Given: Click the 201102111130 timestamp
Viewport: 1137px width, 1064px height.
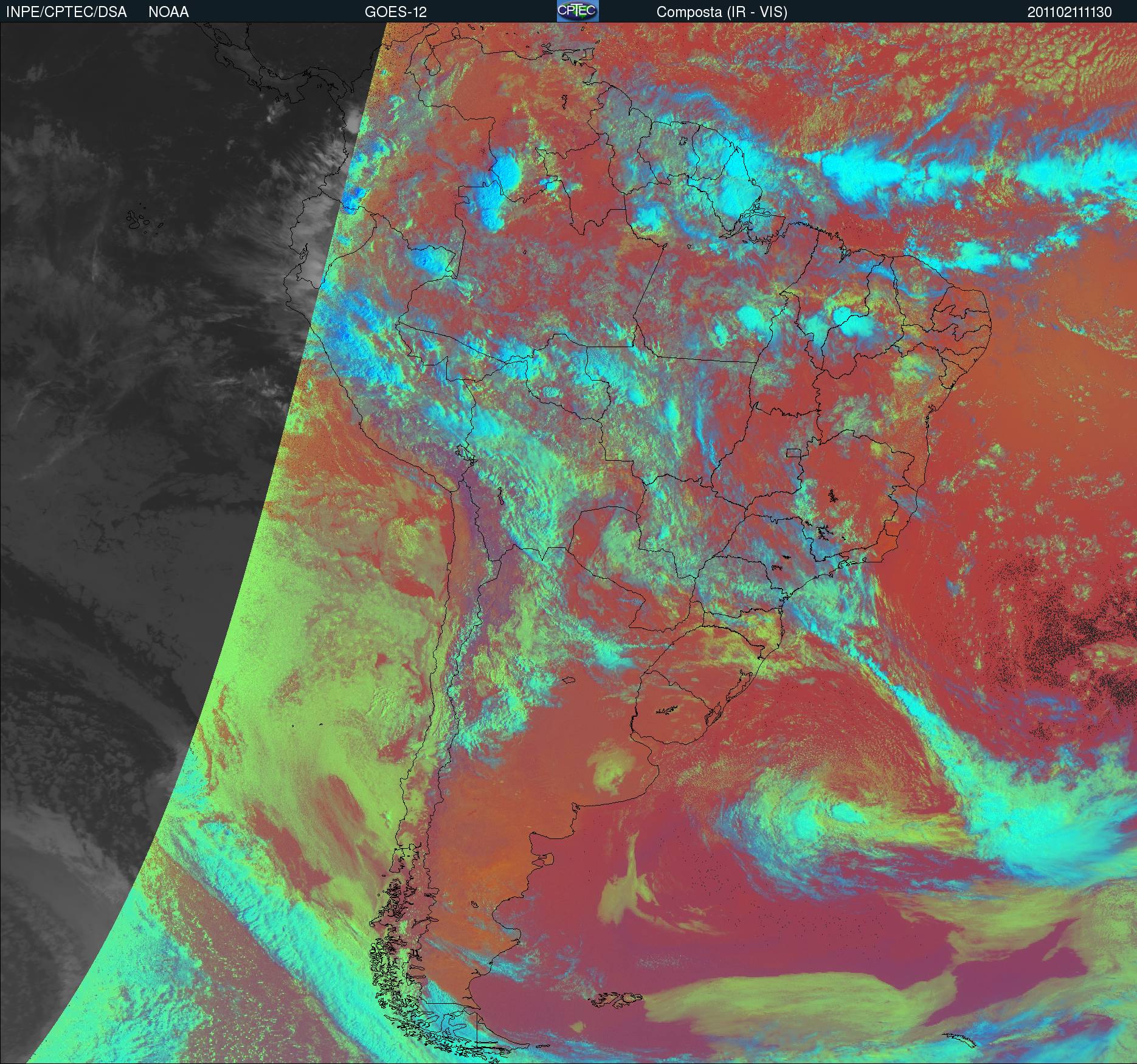Looking at the screenshot, I should [x=1070, y=12].
